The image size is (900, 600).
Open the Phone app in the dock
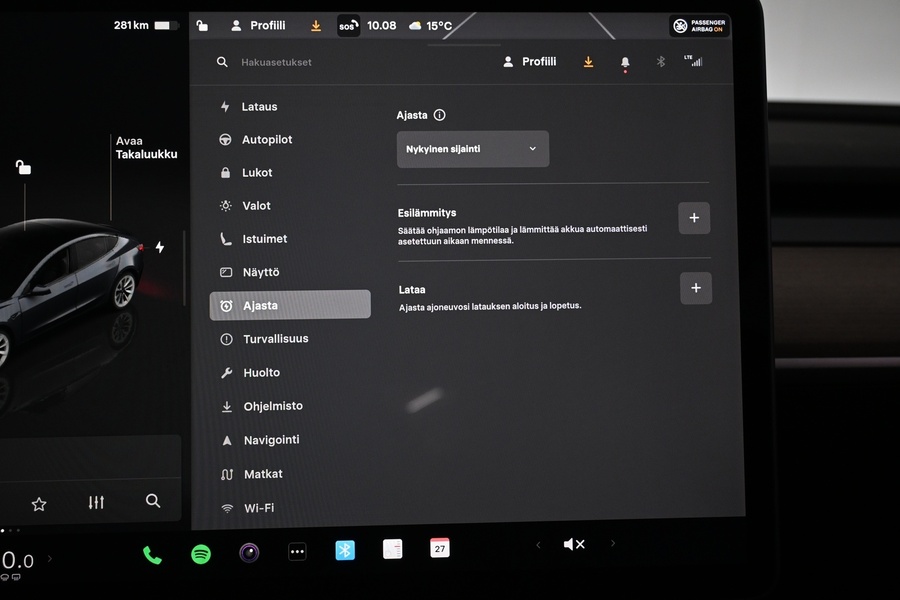(x=151, y=552)
